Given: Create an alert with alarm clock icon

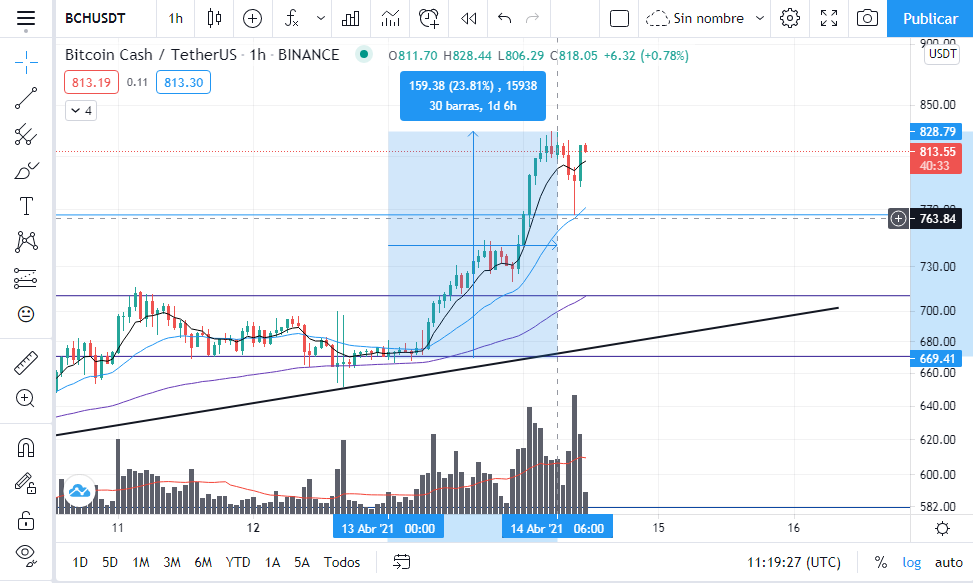Looking at the screenshot, I should [x=429, y=19].
